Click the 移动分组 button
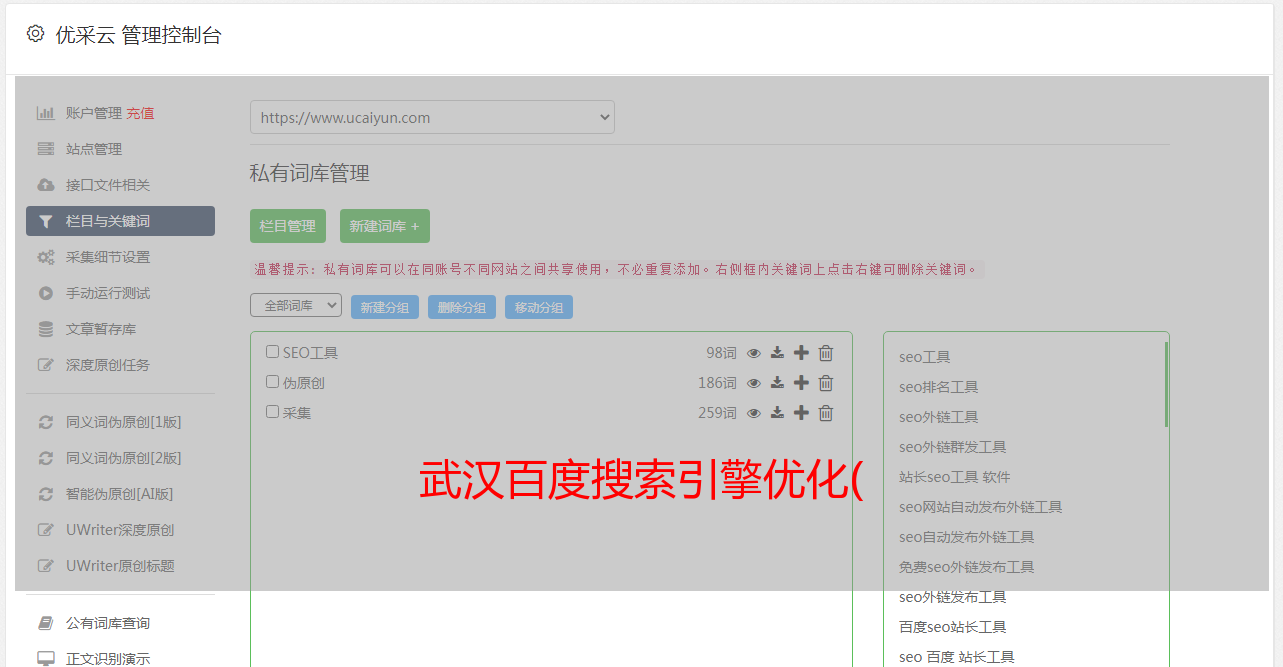This screenshot has height=667, width=1283. tap(539, 308)
